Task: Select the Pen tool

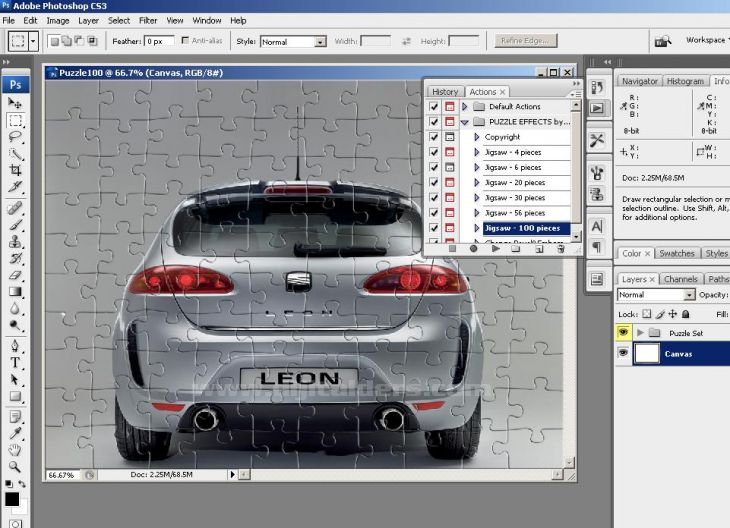Action: pos(15,346)
